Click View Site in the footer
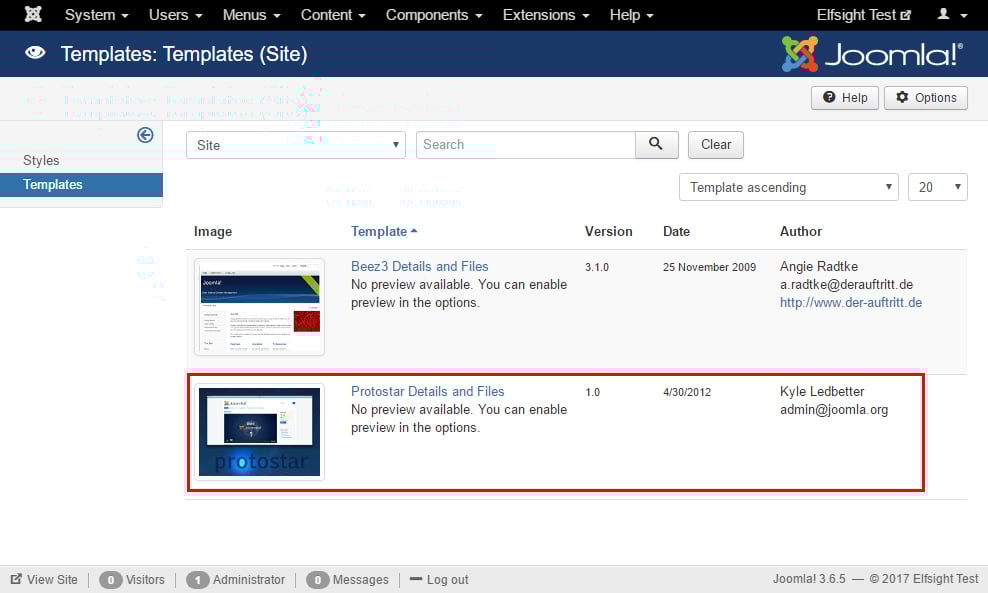Viewport: 988px width, 593px height. [44, 580]
